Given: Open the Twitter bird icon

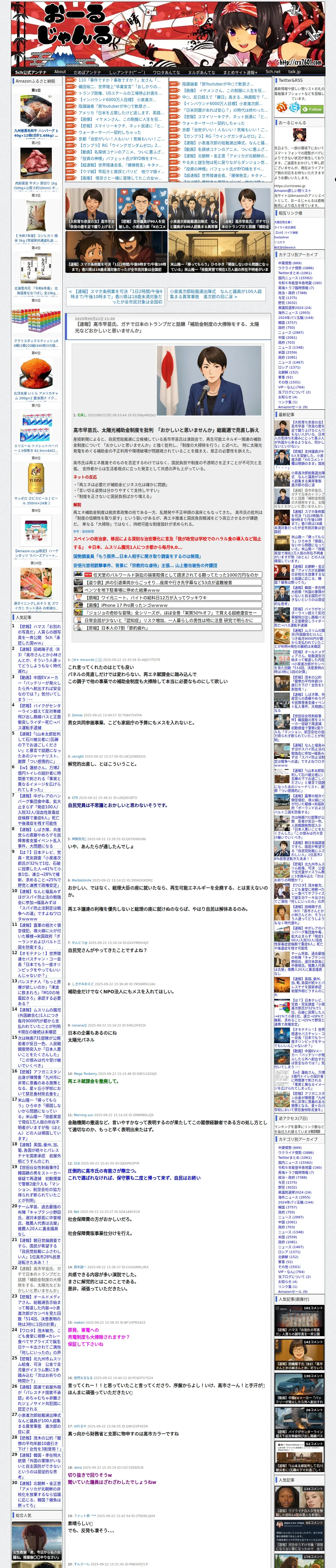Looking at the screenshot, I should (295, 108).
